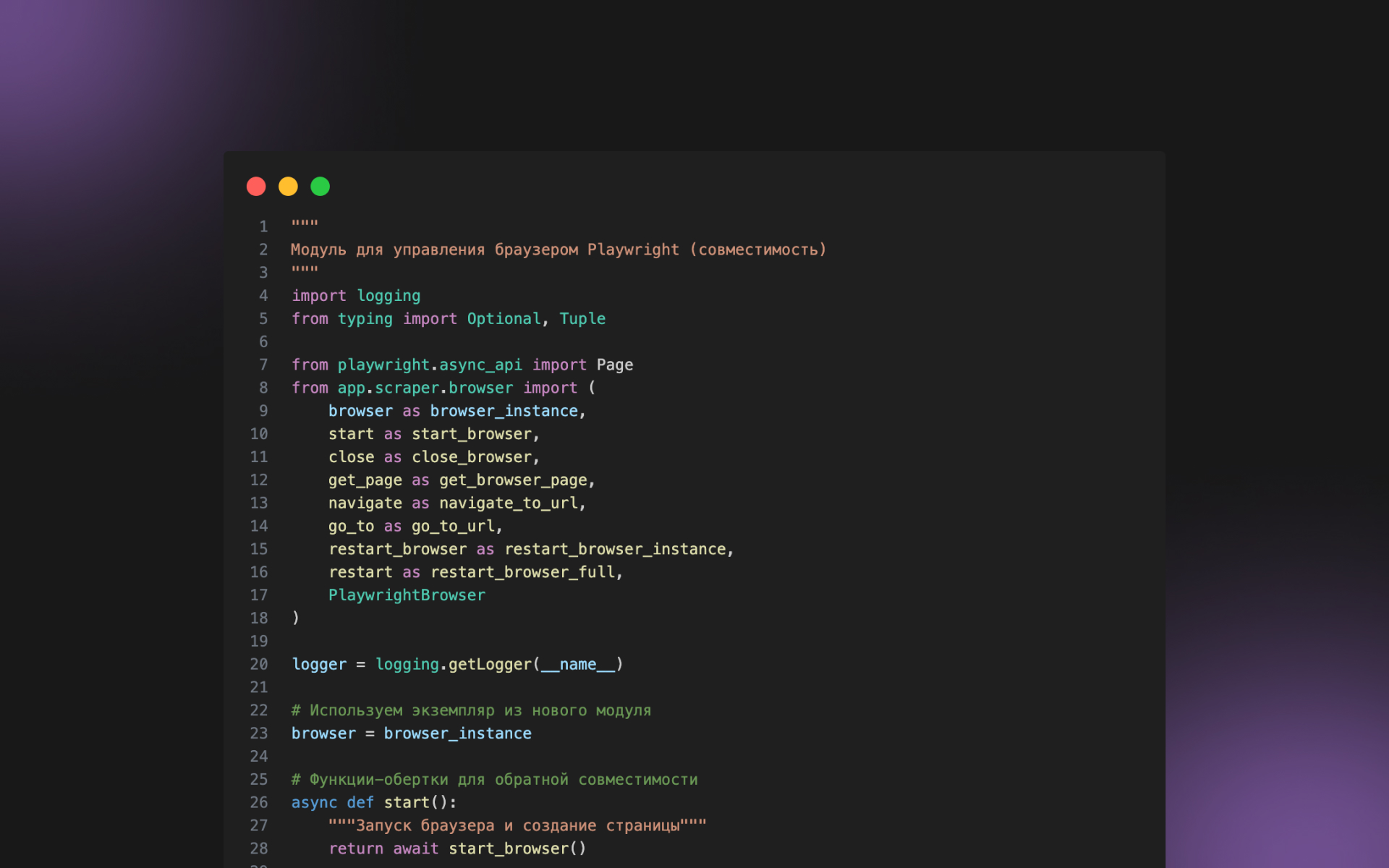The width and height of the screenshot is (1389, 868).
Task: Click the red traffic light circle
Action: 256,186
